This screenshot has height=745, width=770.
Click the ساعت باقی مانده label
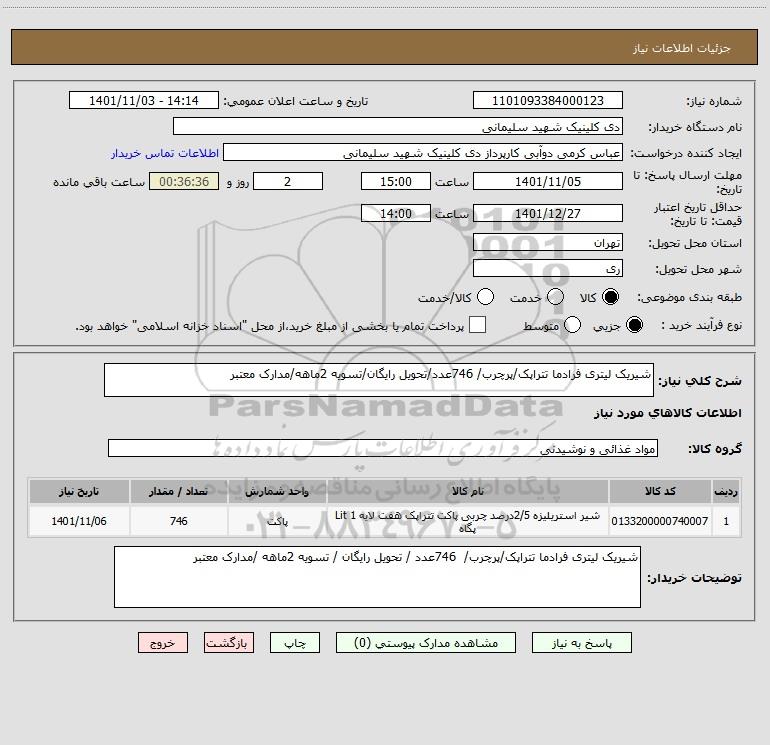click(x=99, y=182)
